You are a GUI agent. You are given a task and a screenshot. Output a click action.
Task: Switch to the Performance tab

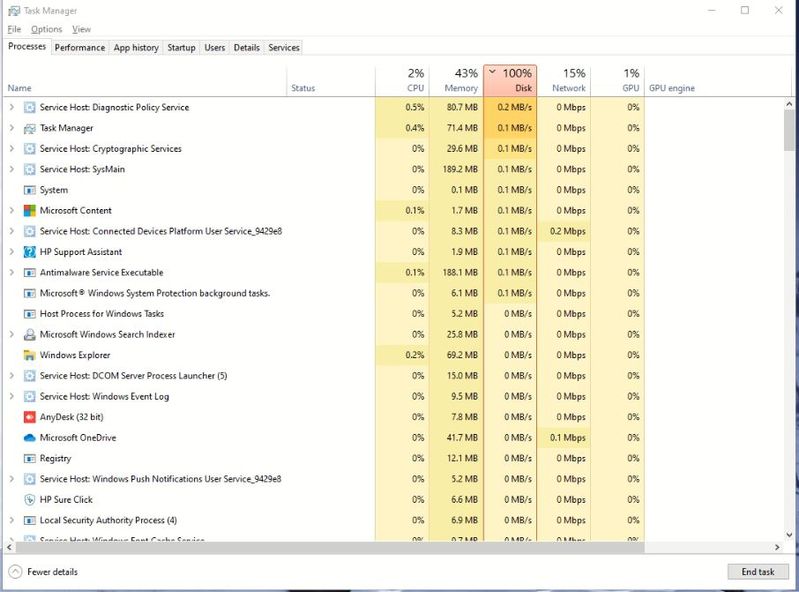pyautogui.click(x=79, y=47)
